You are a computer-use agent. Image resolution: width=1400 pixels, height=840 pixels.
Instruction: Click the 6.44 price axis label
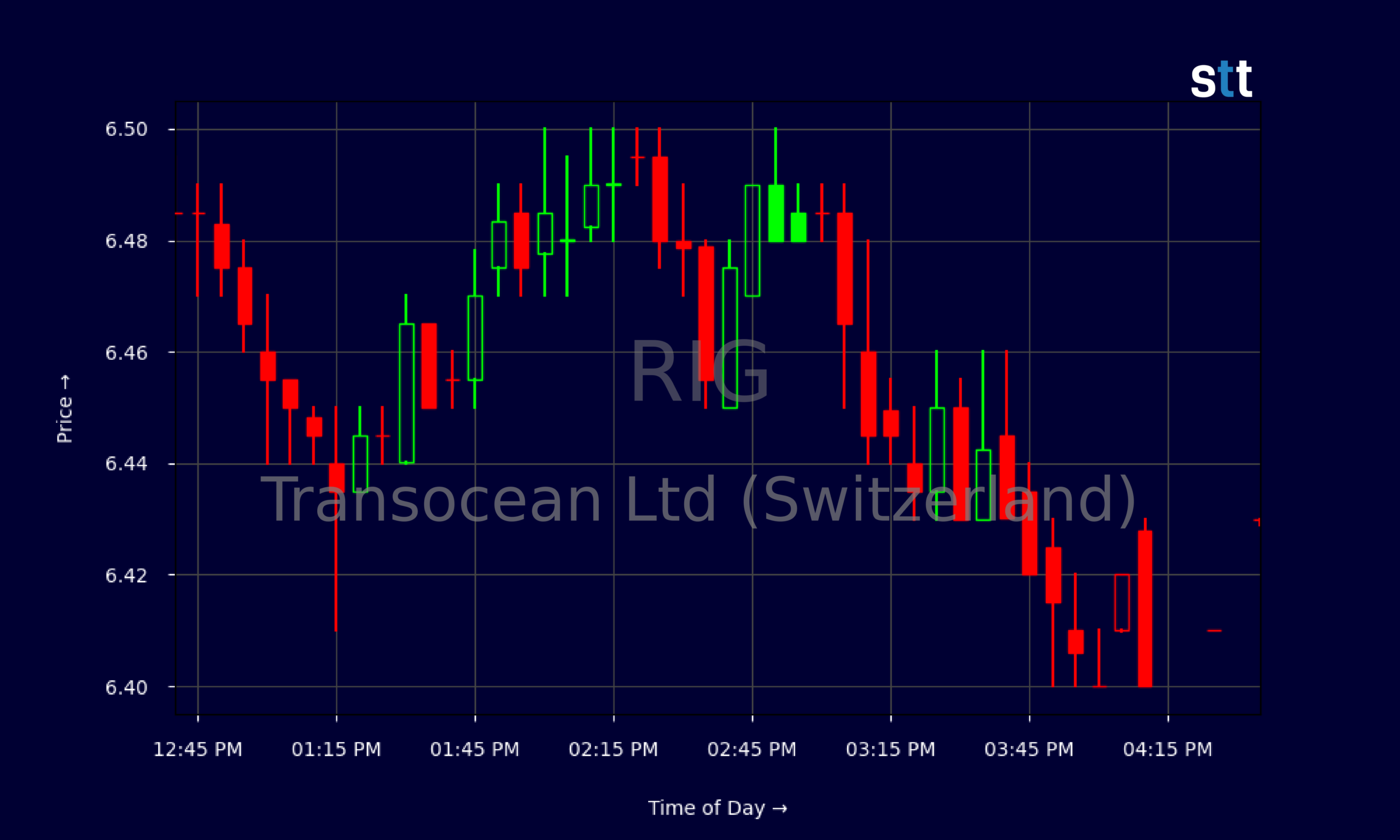coord(126,464)
